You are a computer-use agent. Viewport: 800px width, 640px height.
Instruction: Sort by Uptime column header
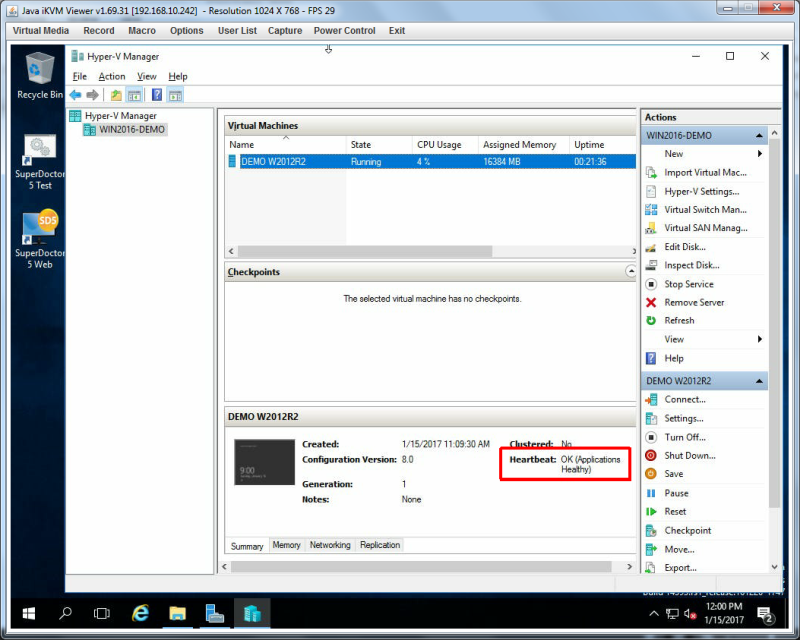tap(603, 145)
